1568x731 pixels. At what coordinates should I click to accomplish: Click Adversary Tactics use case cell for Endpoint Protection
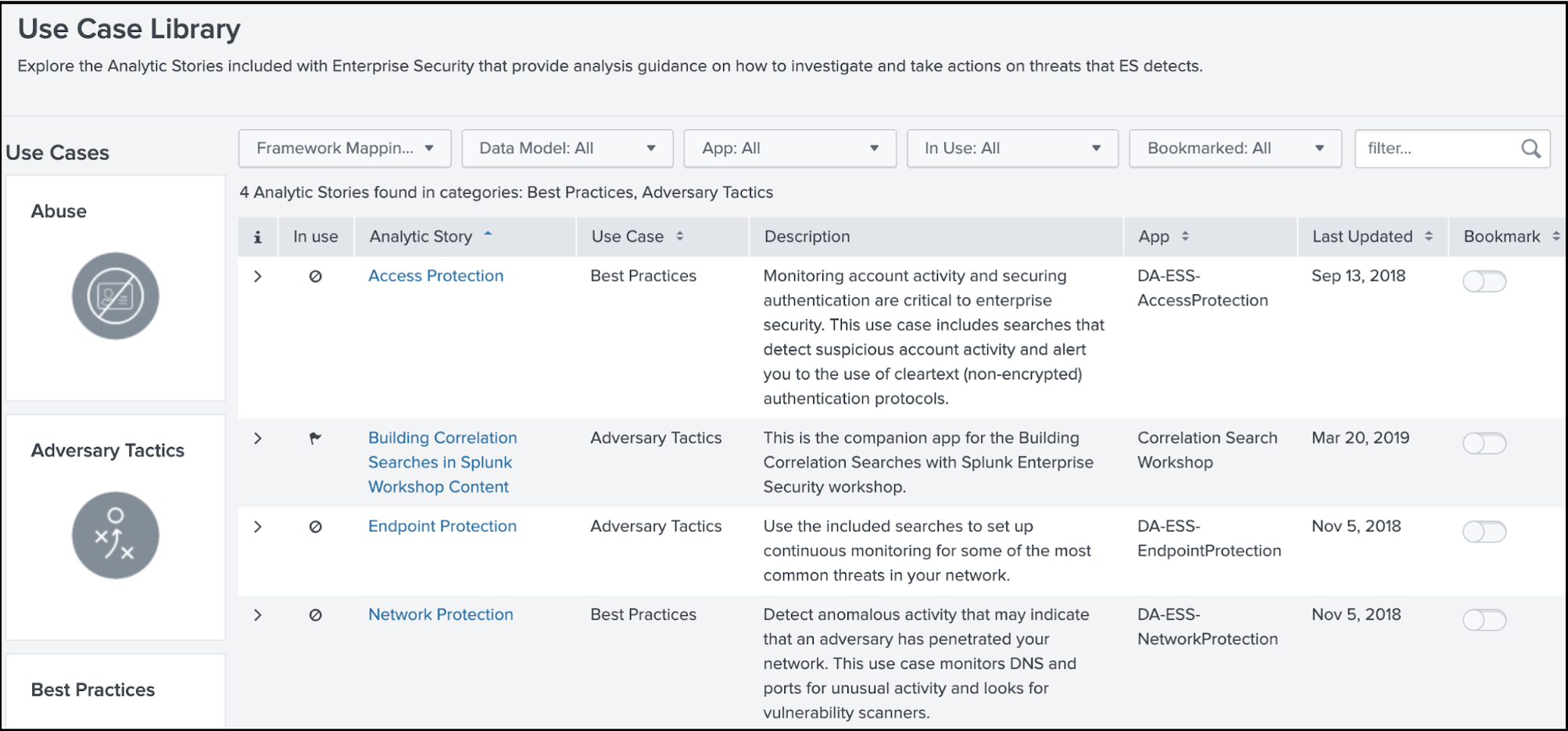pos(656,526)
